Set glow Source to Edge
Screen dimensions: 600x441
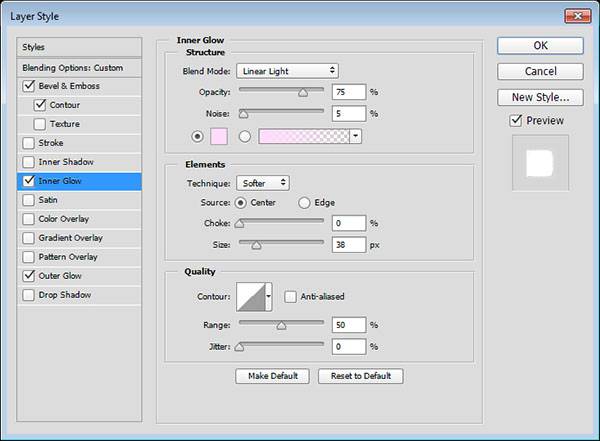pyautogui.click(x=305, y=202)
